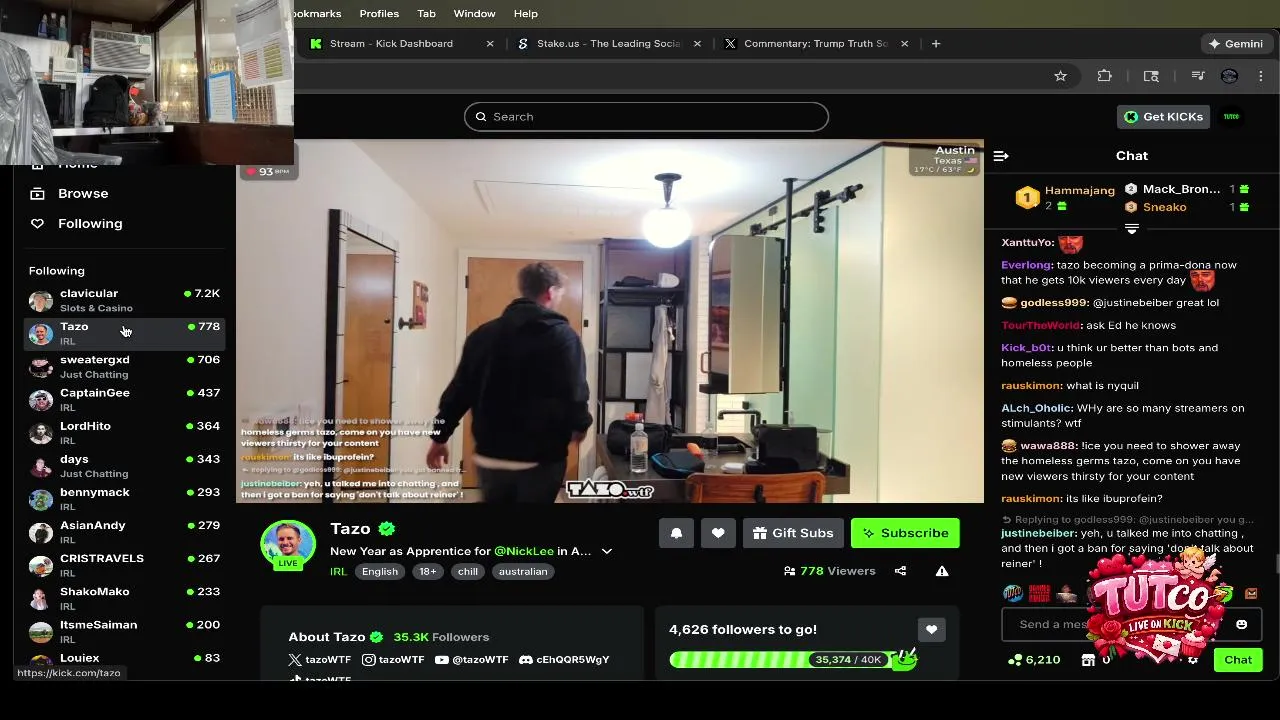
Task: Report stream via warning triangle icon
Action: point(942,571)
